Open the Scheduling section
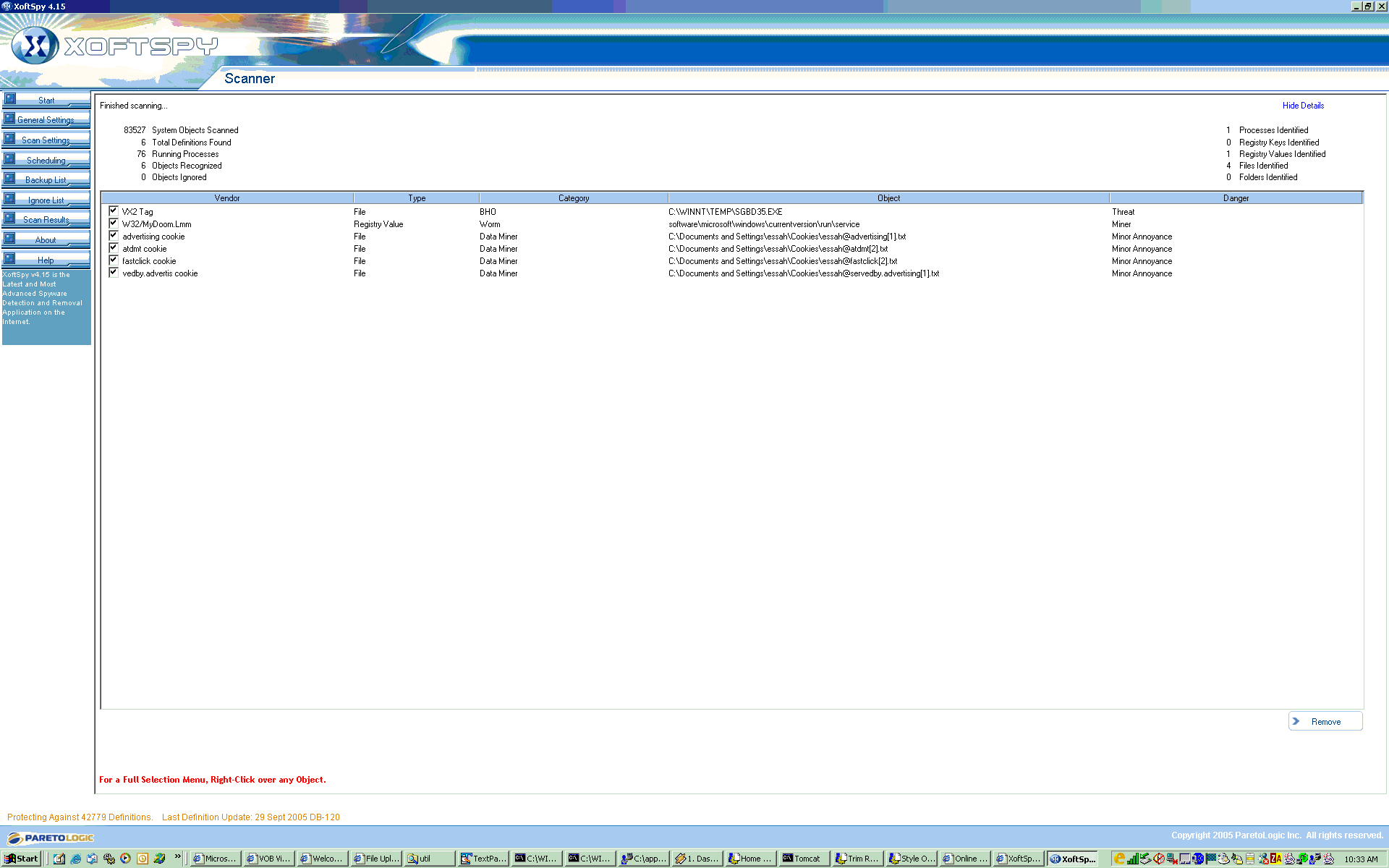The width and height of the screenshot is (1389, 868). 46,160
